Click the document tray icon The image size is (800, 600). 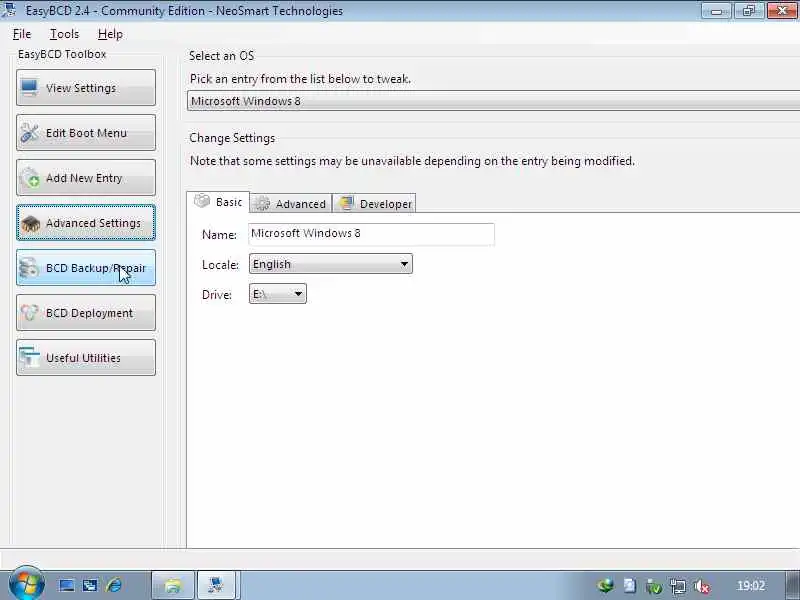630,586
